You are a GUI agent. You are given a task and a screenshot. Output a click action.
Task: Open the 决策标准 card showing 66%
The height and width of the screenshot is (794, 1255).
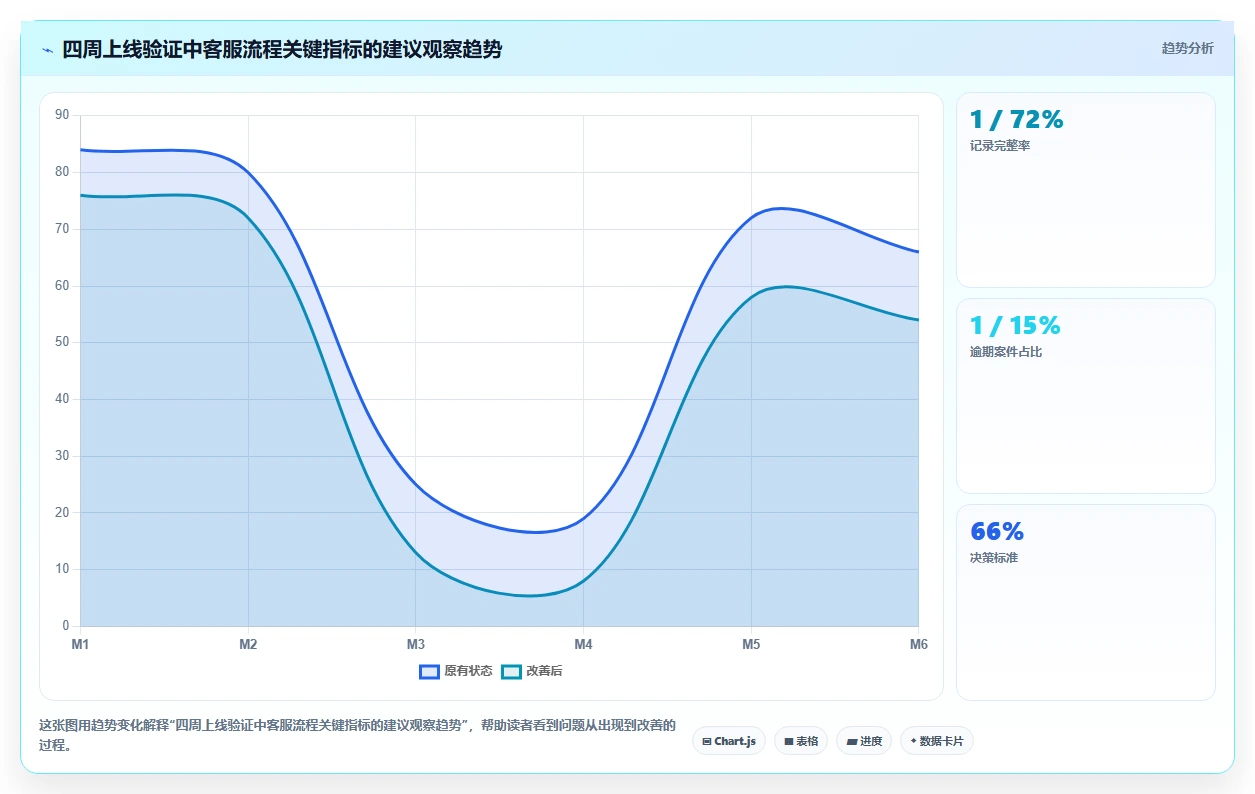(x=1086, y=602)
